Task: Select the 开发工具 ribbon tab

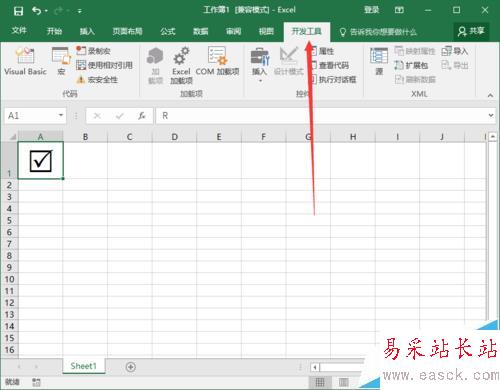Action: pos(307,32)
